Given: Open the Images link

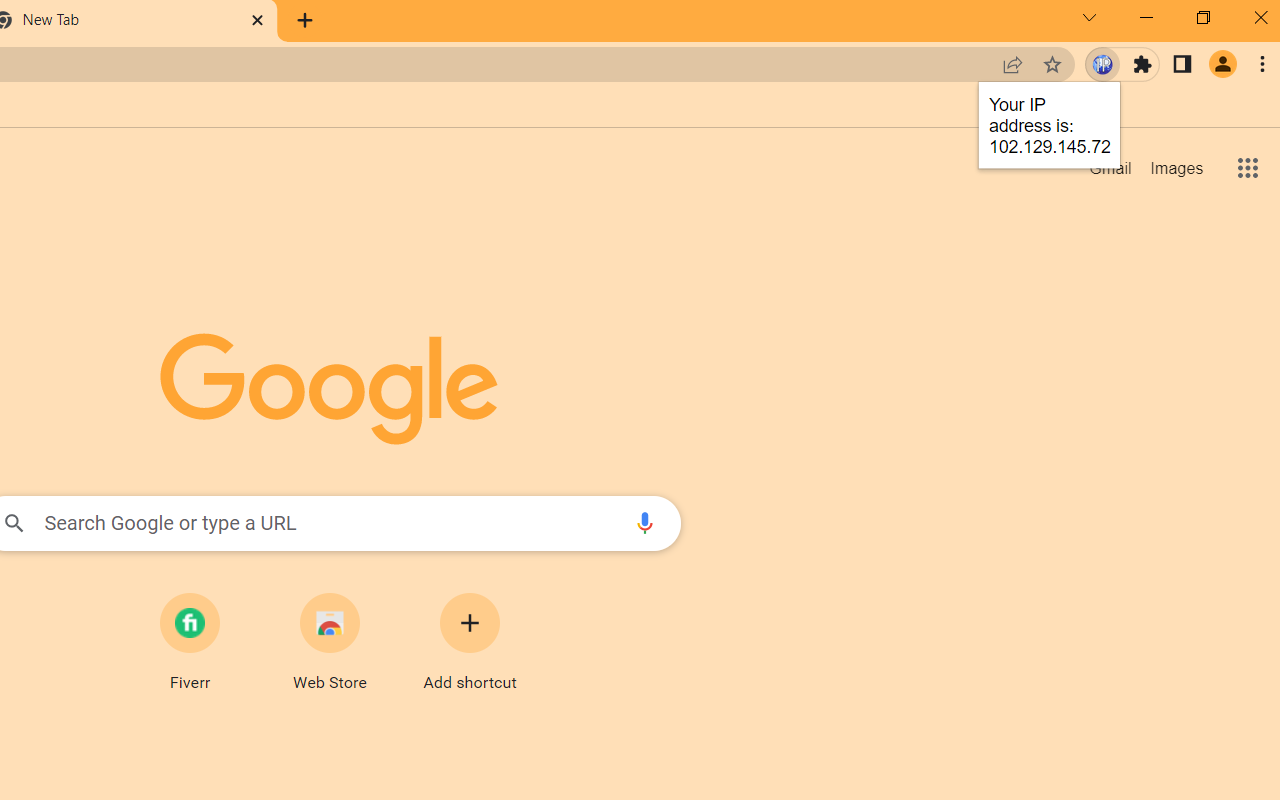Looking at the screenshot, I should 1176,169.
